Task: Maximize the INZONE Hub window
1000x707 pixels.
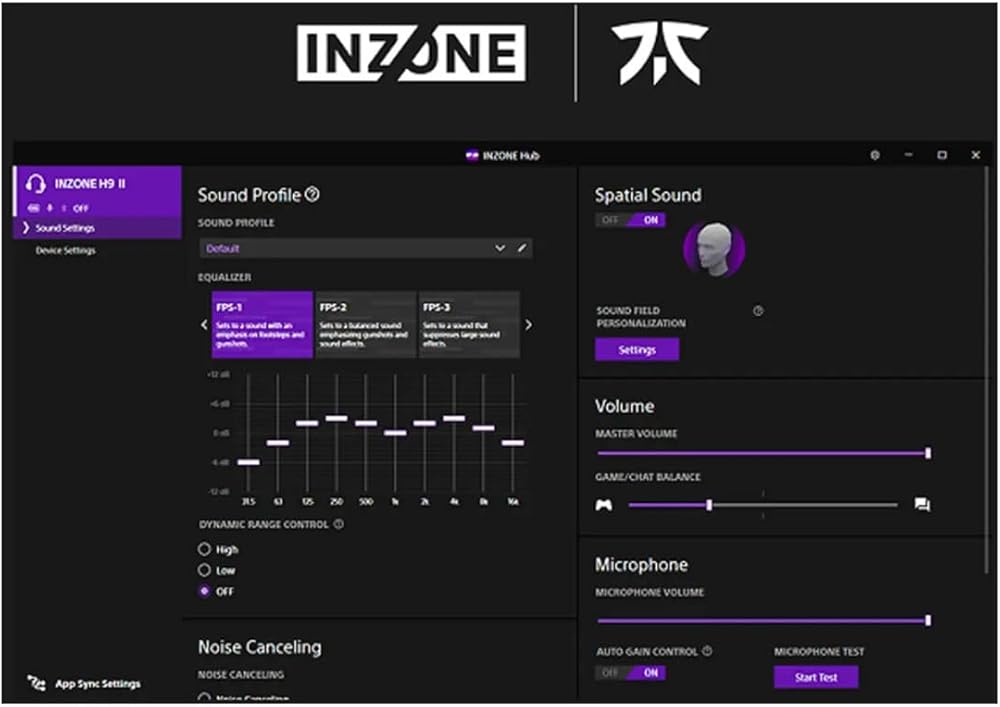Action: (x=942, y=155)
